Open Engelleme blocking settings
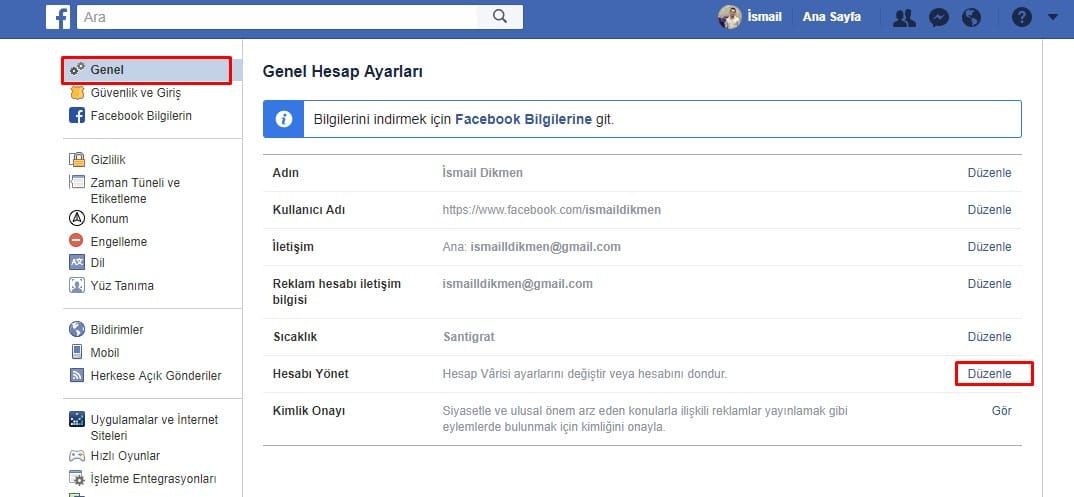 coord(118,241)
